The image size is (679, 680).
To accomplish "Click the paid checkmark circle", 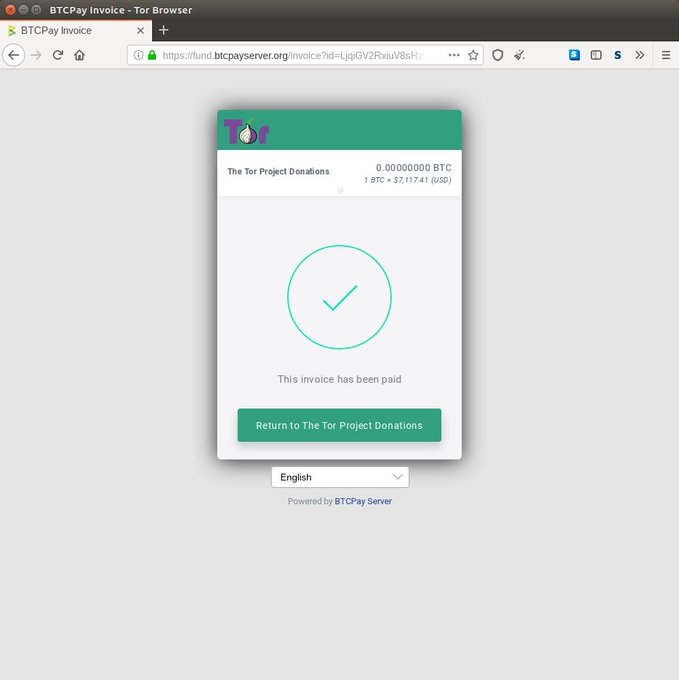I will tap(339, 297).
